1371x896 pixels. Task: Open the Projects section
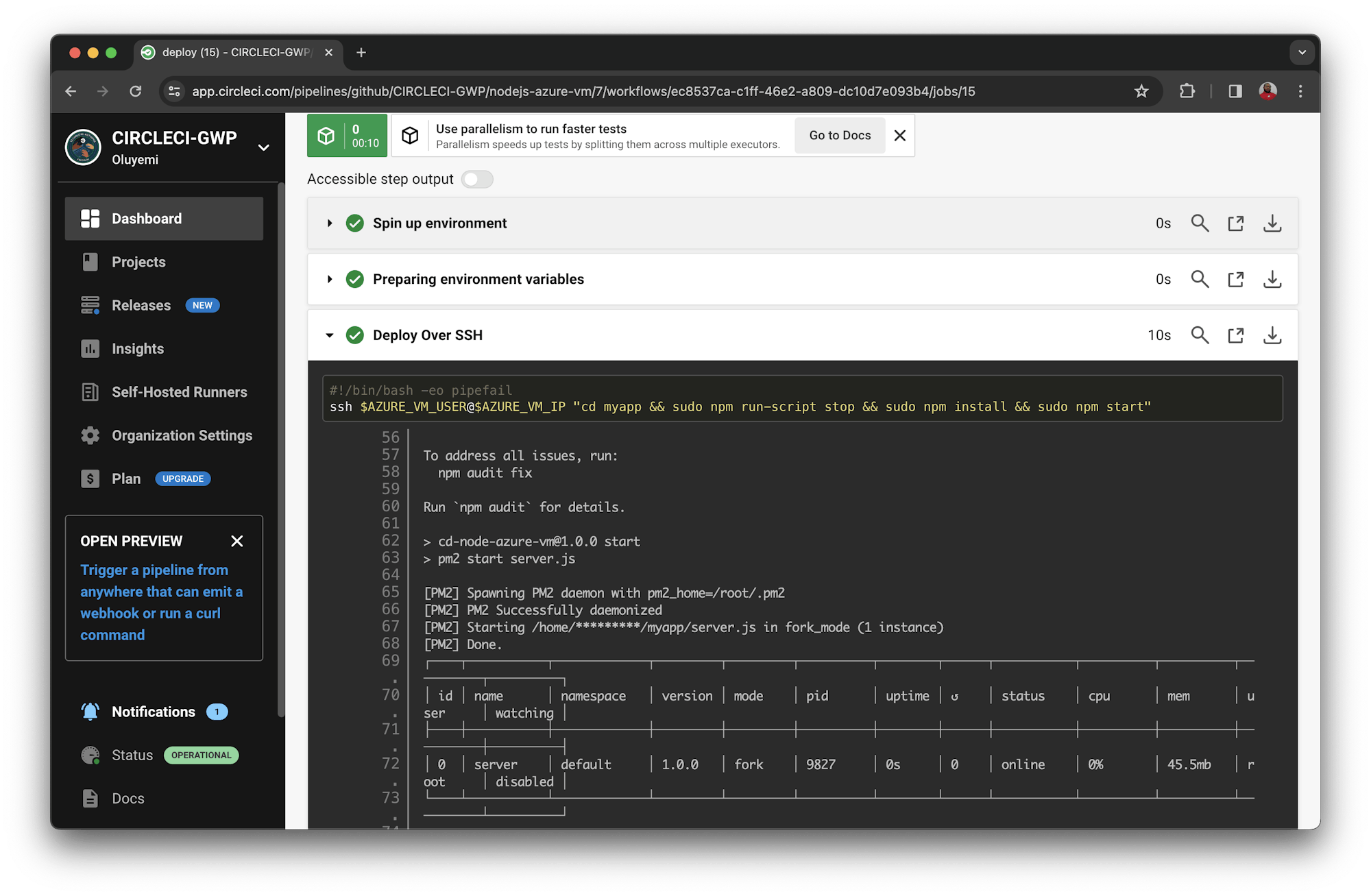click(x=138, y=261)
